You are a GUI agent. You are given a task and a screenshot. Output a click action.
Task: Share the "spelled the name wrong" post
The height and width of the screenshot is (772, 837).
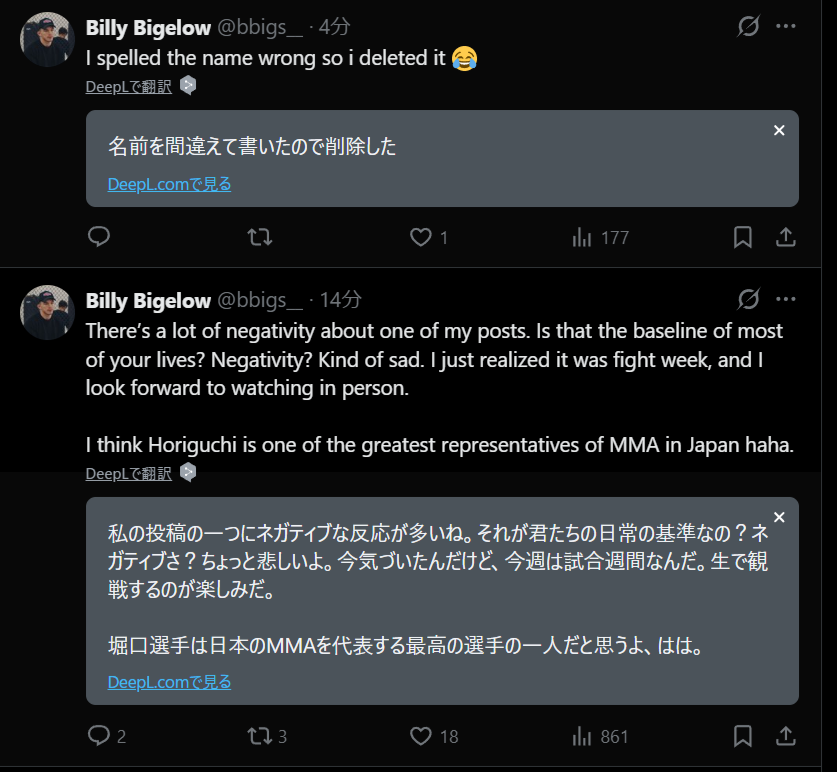click(786, 237)
